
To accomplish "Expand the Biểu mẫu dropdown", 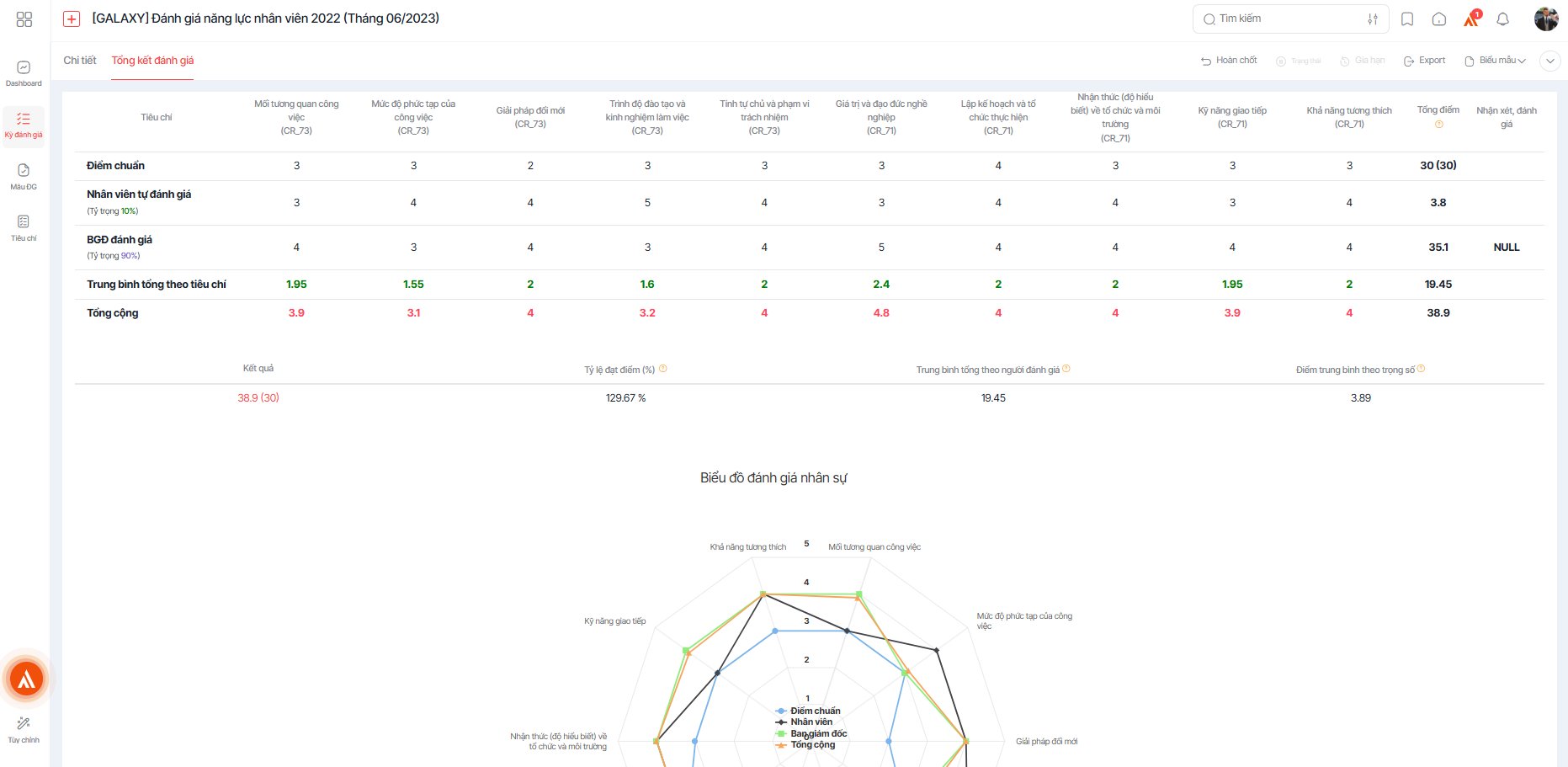I will click(x=1496, y=61).
